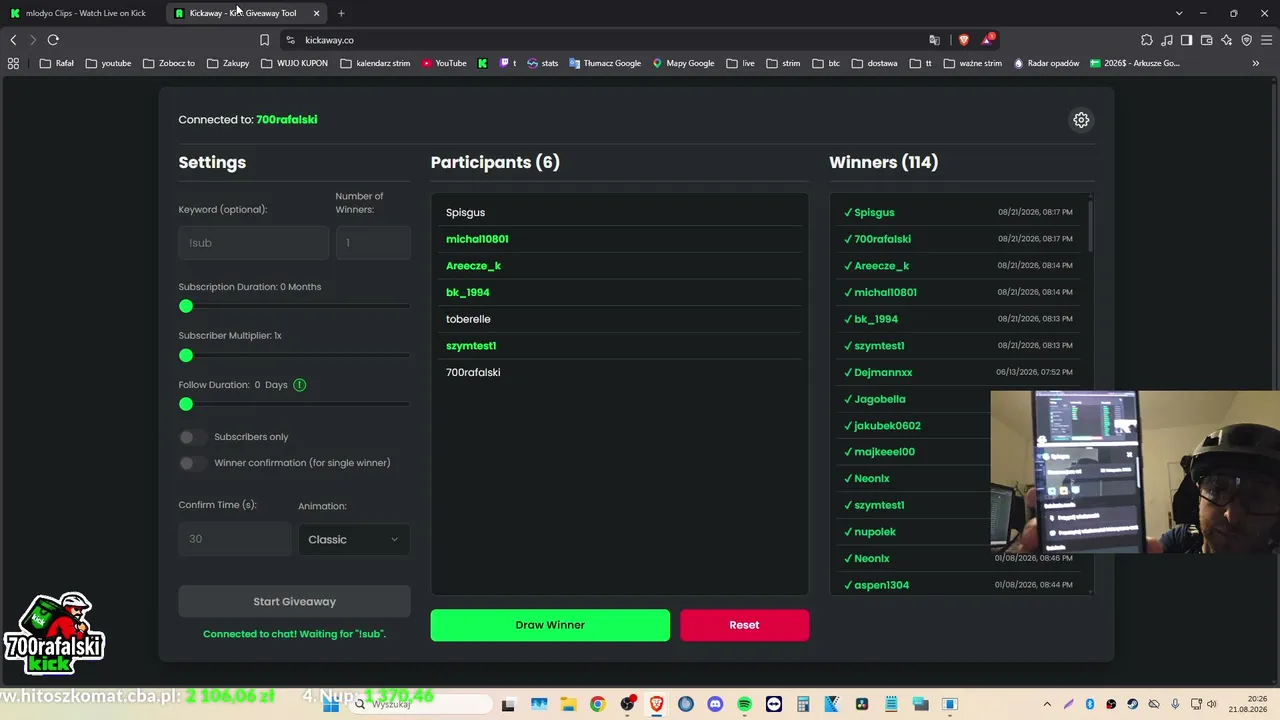
Task: Open the Brave Shields lion icon
Action: [964, 40]
